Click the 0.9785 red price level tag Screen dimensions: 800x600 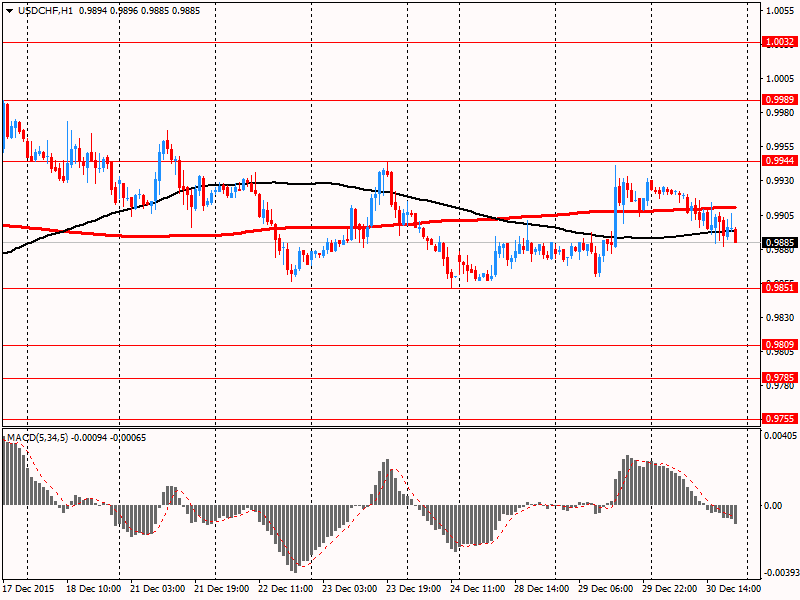(x=779, y=378)
